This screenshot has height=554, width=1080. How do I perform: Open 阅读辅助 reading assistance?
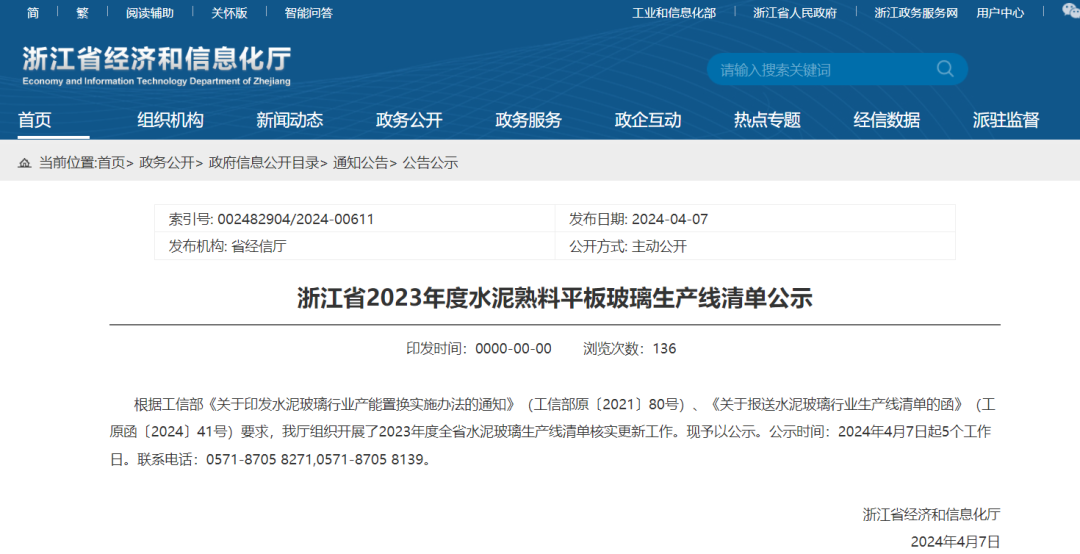coord(149,13)
